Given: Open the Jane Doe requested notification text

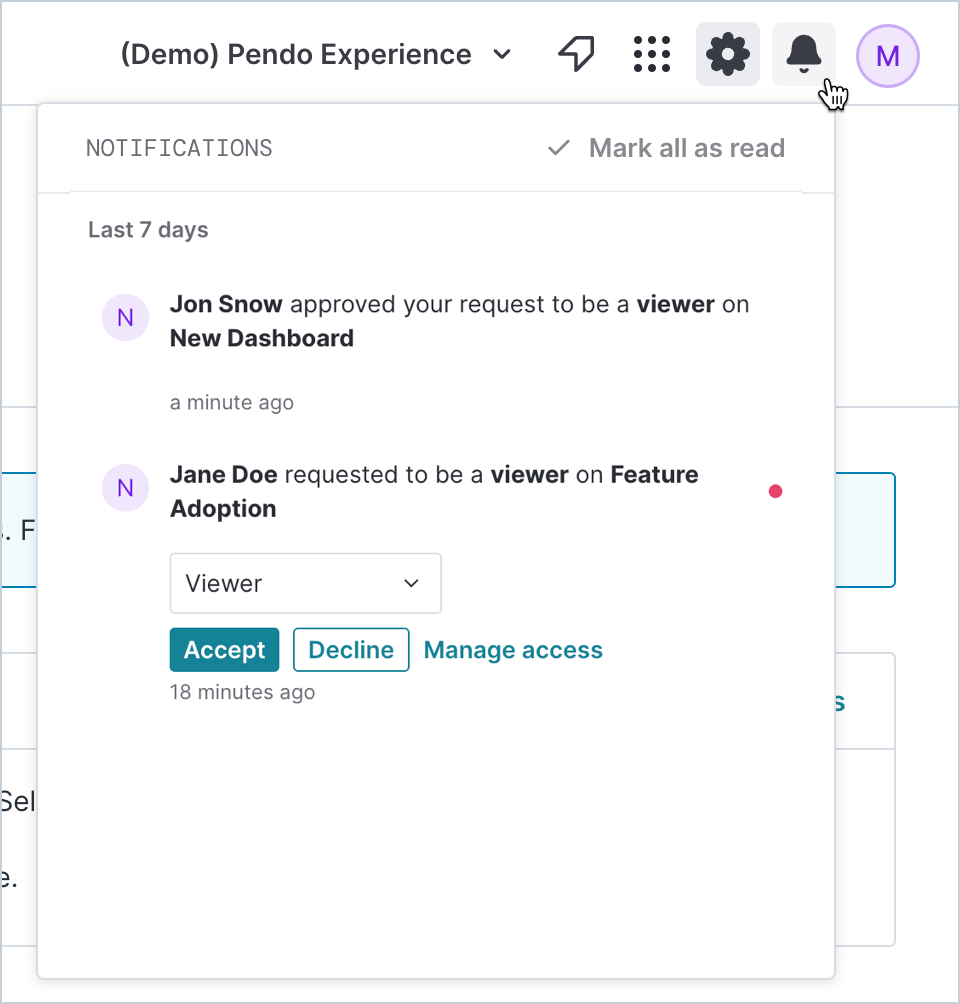Looking at the screenshot, I should pyautogui.click(x=434, y=492).
